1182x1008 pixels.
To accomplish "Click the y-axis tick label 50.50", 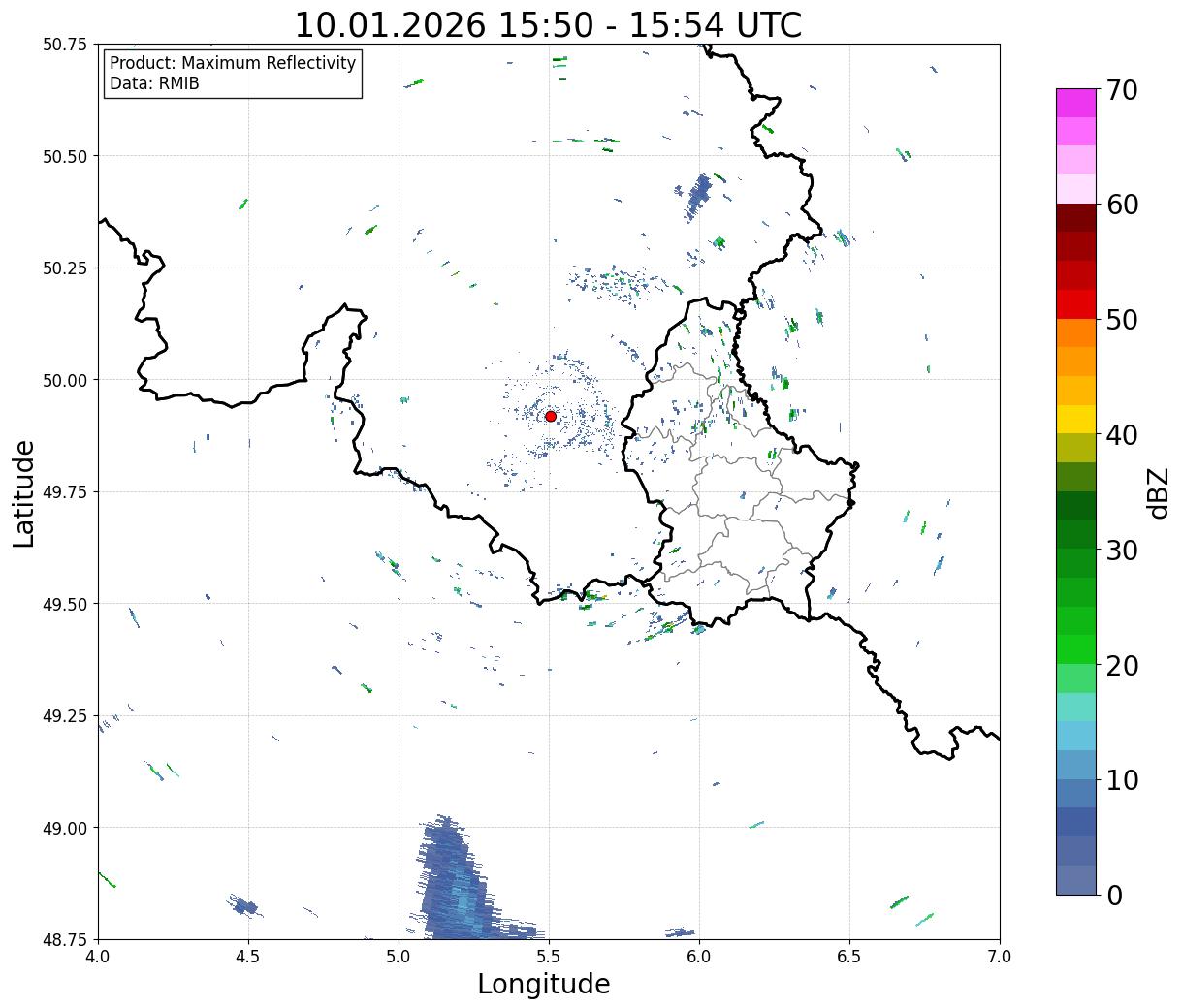I will 66,156.
